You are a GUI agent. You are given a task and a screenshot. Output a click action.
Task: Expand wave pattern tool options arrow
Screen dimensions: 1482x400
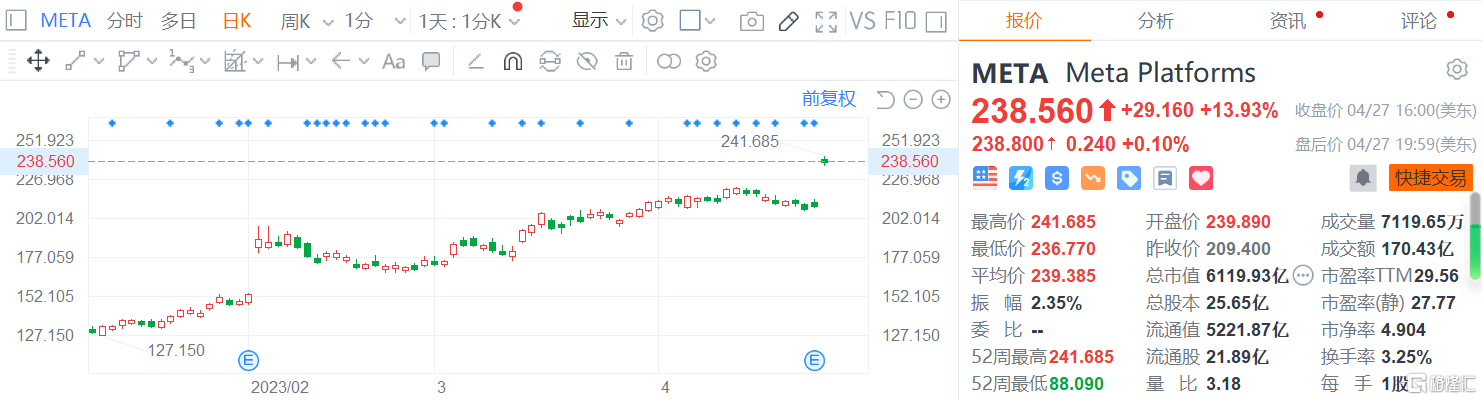(x=206, y=62)
